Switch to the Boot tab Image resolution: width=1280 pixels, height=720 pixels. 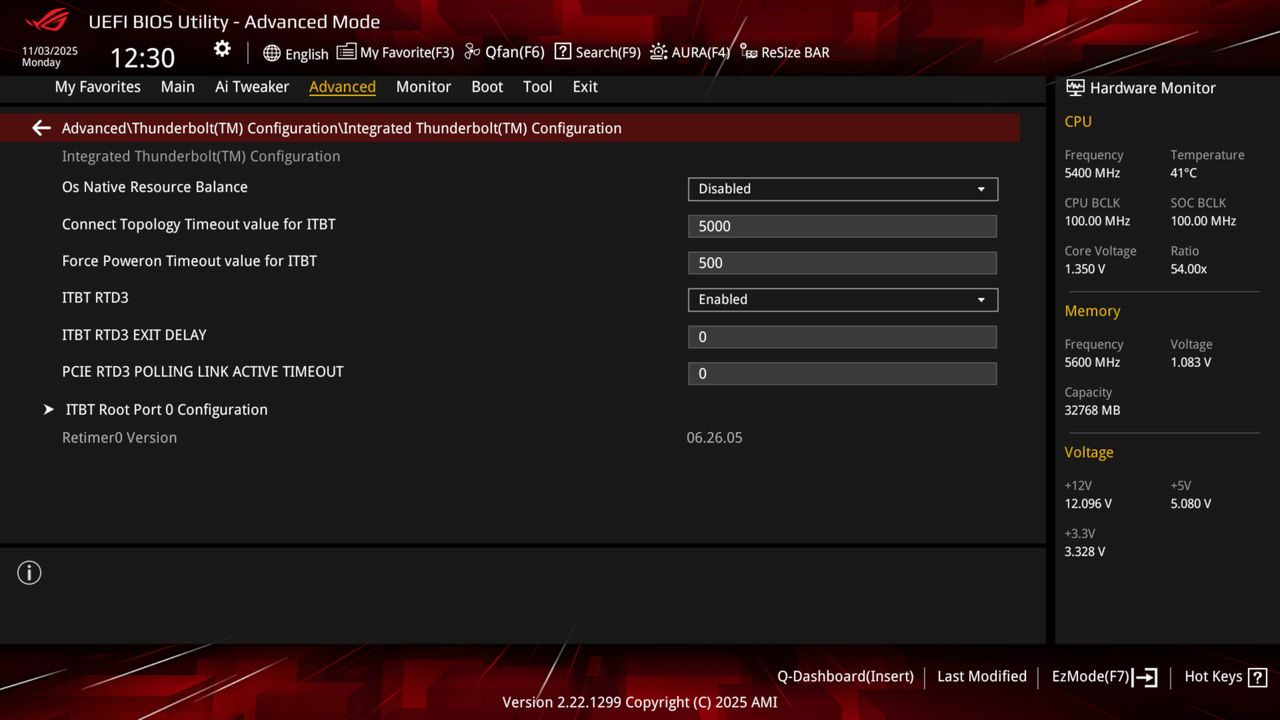(x=487, y=87)
